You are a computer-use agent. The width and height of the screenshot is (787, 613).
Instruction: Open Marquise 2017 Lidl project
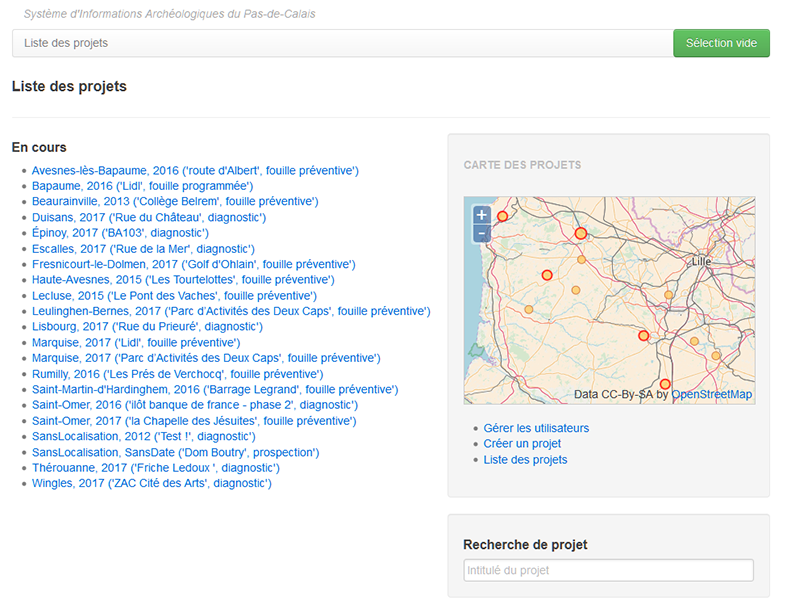[136, 343]
